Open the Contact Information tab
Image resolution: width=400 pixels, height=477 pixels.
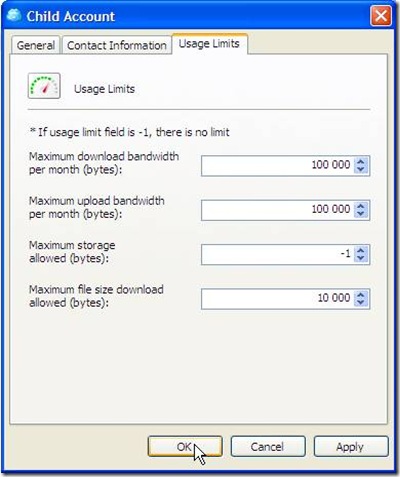[x=117, y=45]
